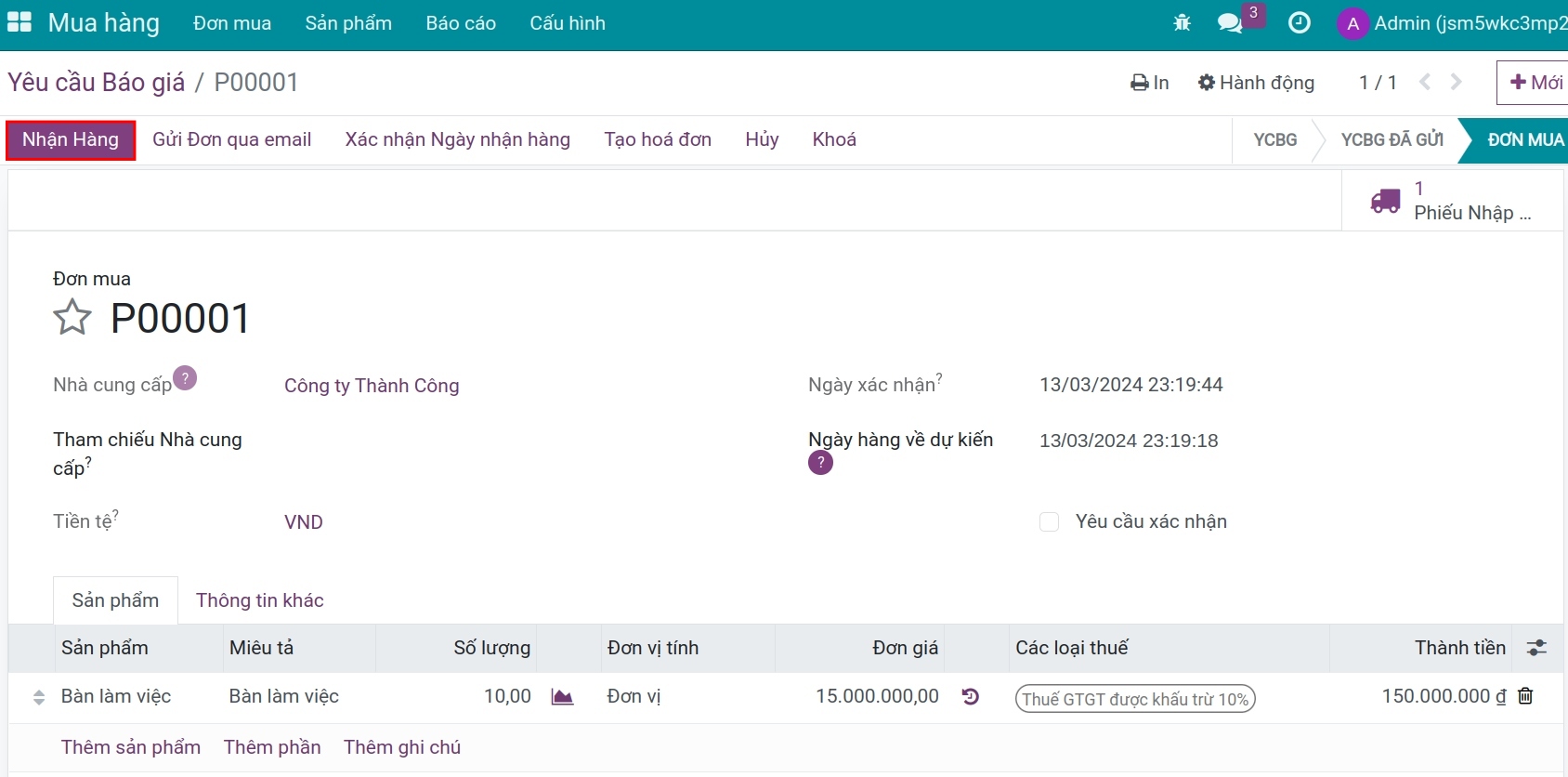This screenshot has width=1568, height=777.
Task: Toggle the favorite star for P00001
Action: [x=72, y=318]
